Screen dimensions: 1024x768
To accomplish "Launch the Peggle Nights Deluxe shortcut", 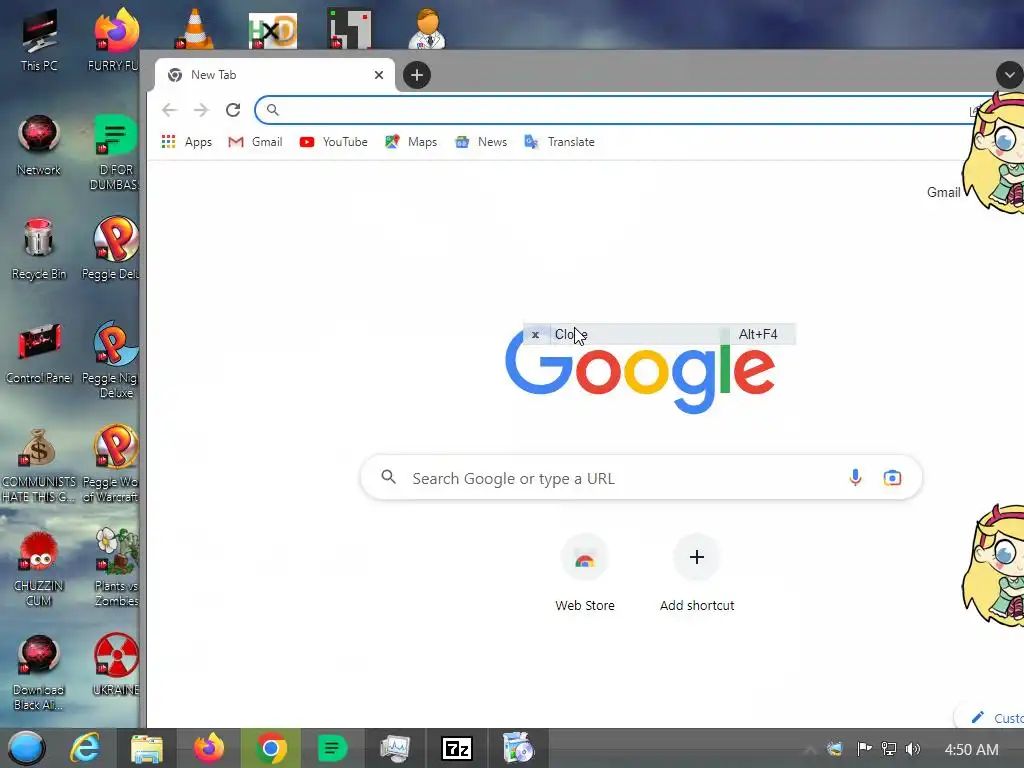I will tap(114, 359).
